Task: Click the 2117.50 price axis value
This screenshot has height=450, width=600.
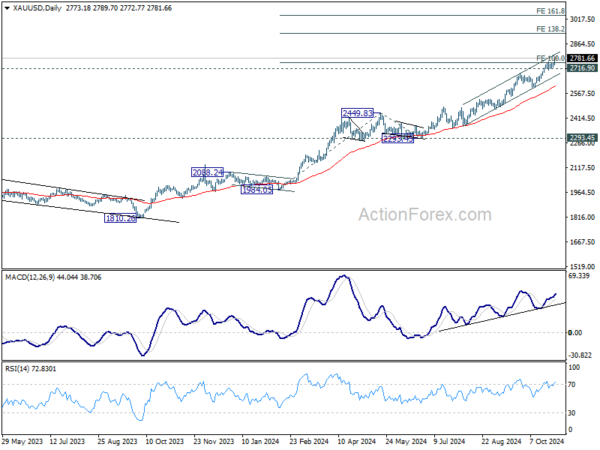Action: pyautogui.click(x=582, y=168)
